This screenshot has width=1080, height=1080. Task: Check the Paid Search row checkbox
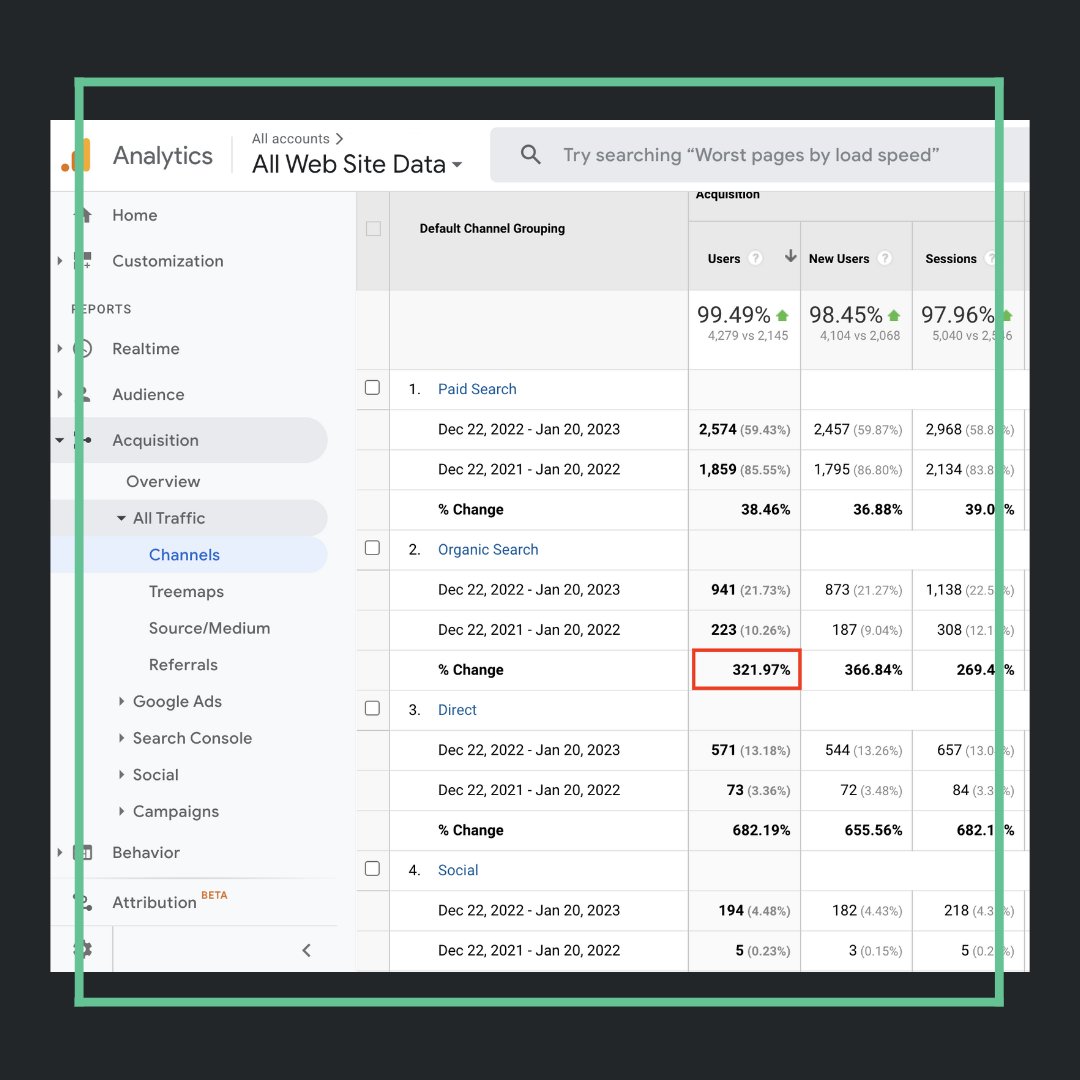click(x=373, y=388)
